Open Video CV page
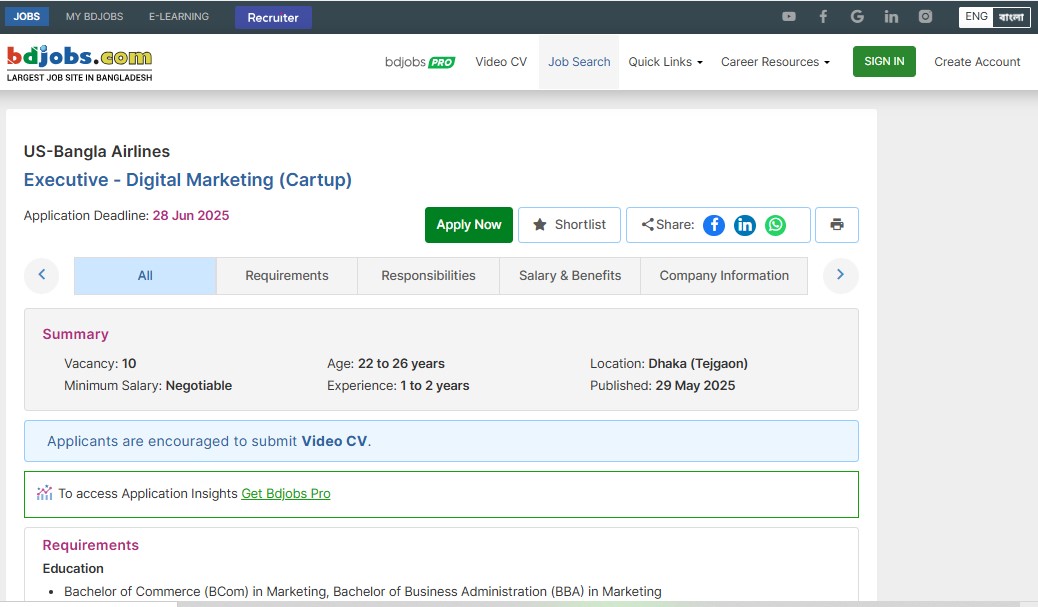 501,62
